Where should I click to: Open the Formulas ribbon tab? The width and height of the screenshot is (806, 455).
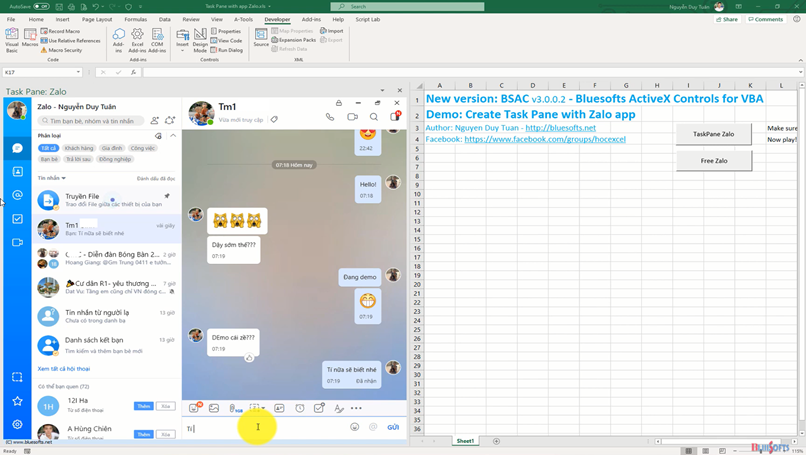136,20
